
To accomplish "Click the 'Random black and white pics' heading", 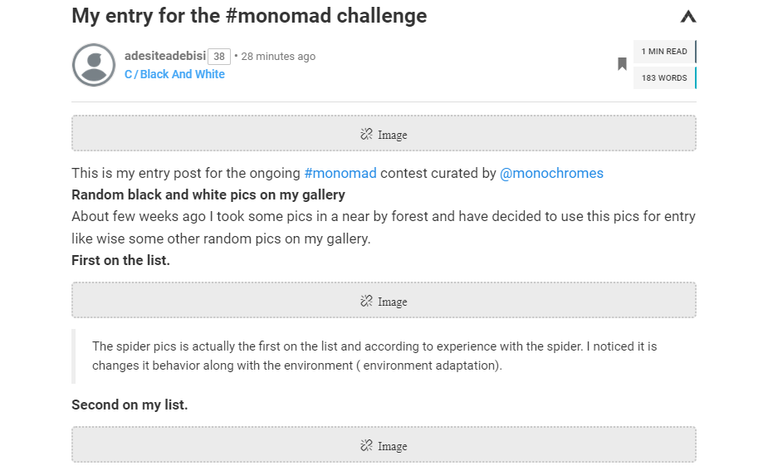I will tap(208, 195).
